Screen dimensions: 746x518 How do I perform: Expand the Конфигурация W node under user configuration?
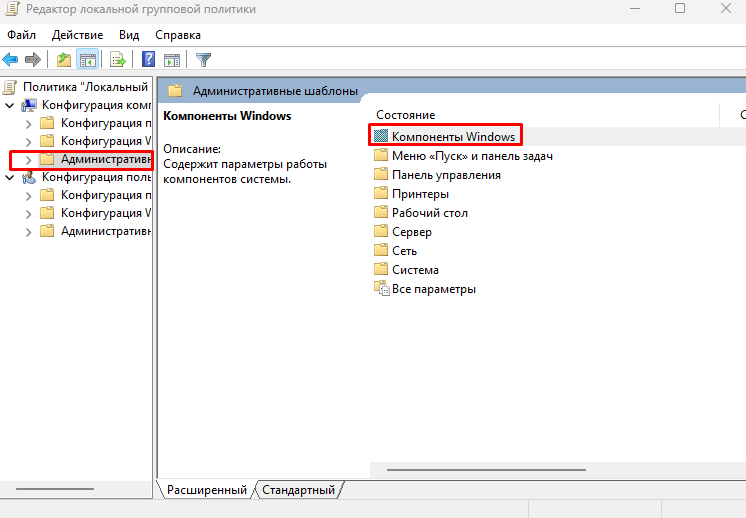click(x=29, y=214)
